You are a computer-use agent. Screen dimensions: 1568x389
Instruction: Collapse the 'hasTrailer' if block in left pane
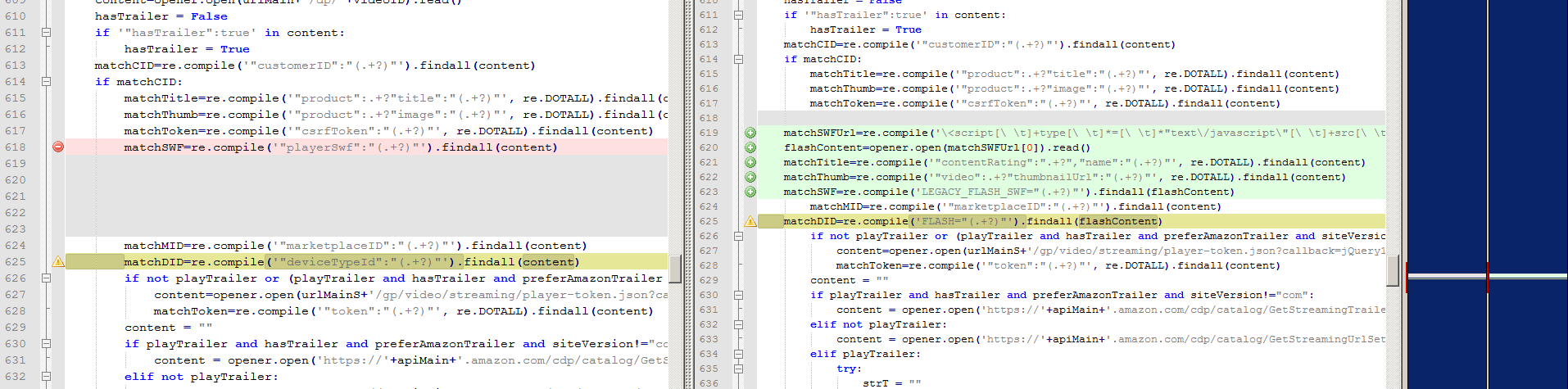point(46,33)
